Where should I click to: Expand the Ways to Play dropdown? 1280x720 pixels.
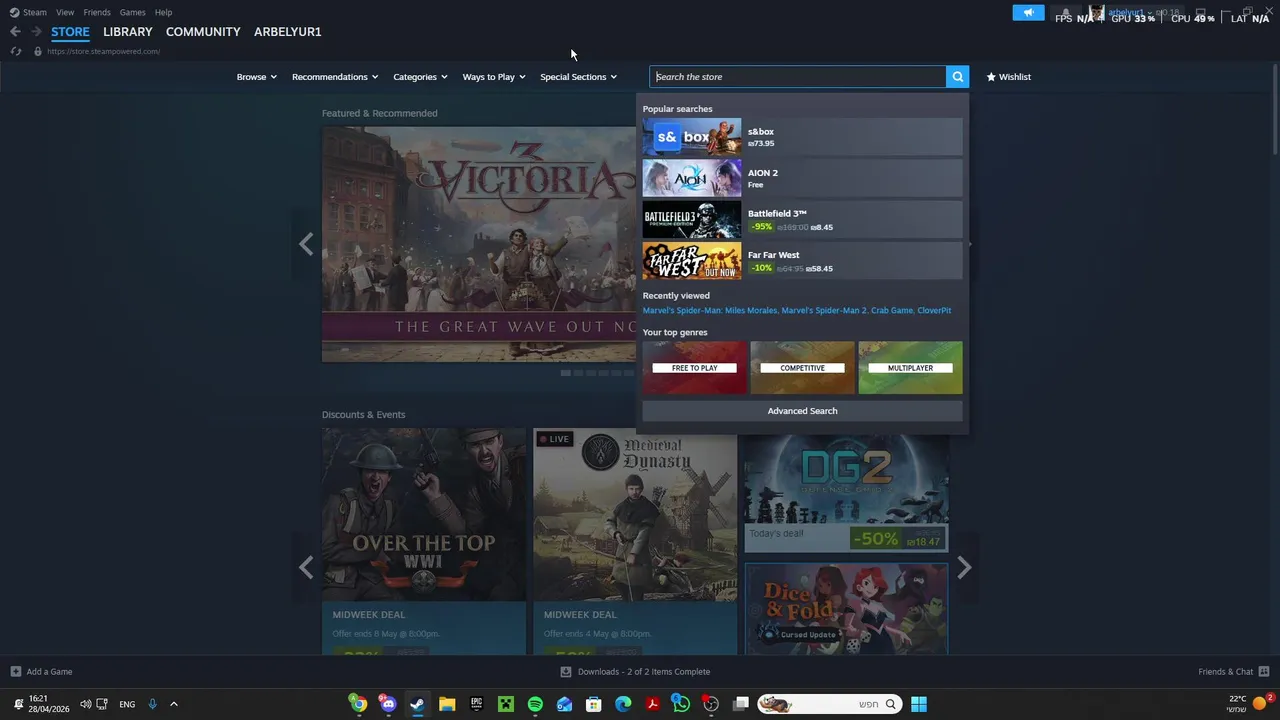(x=494, y=77)
